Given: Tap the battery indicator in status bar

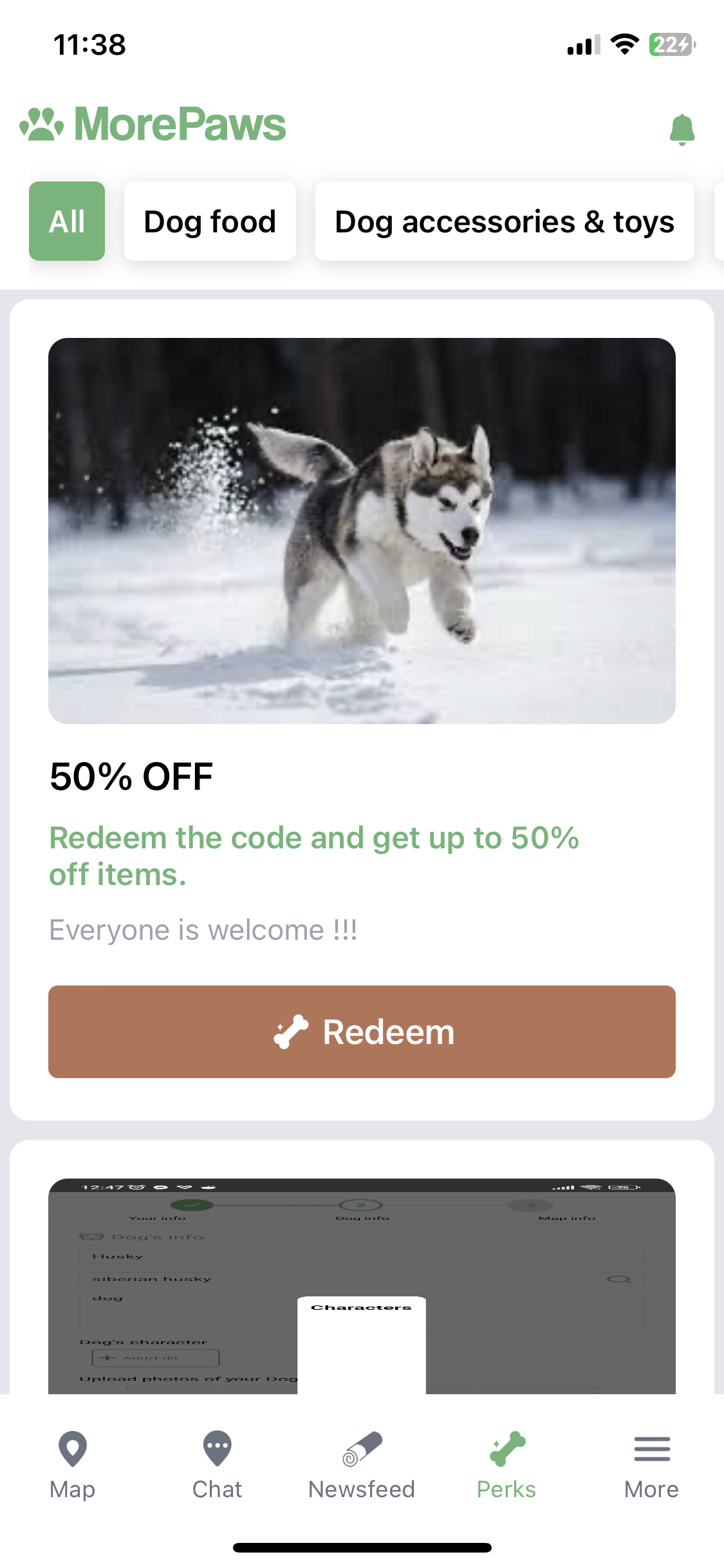Looking at the screenshot, I should pyautogui.click(x=672, y=44).
